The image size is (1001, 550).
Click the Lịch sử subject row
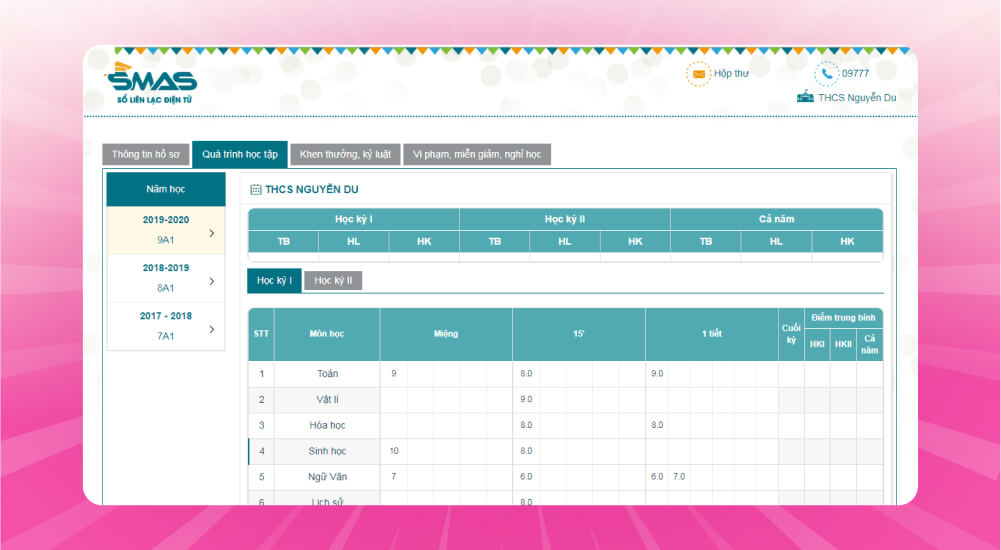tap(566, 498)
